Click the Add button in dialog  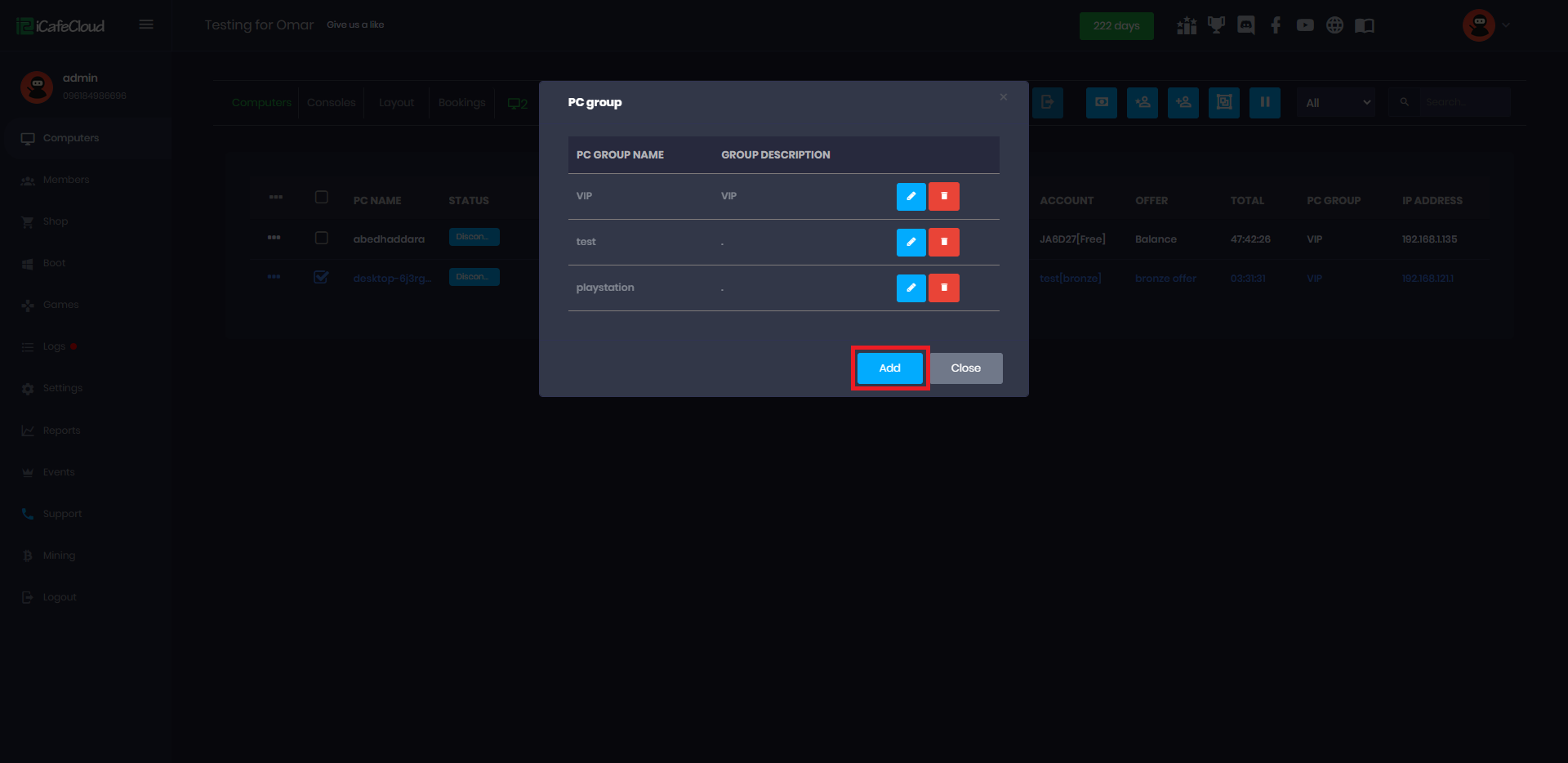[x=889, y=368]
